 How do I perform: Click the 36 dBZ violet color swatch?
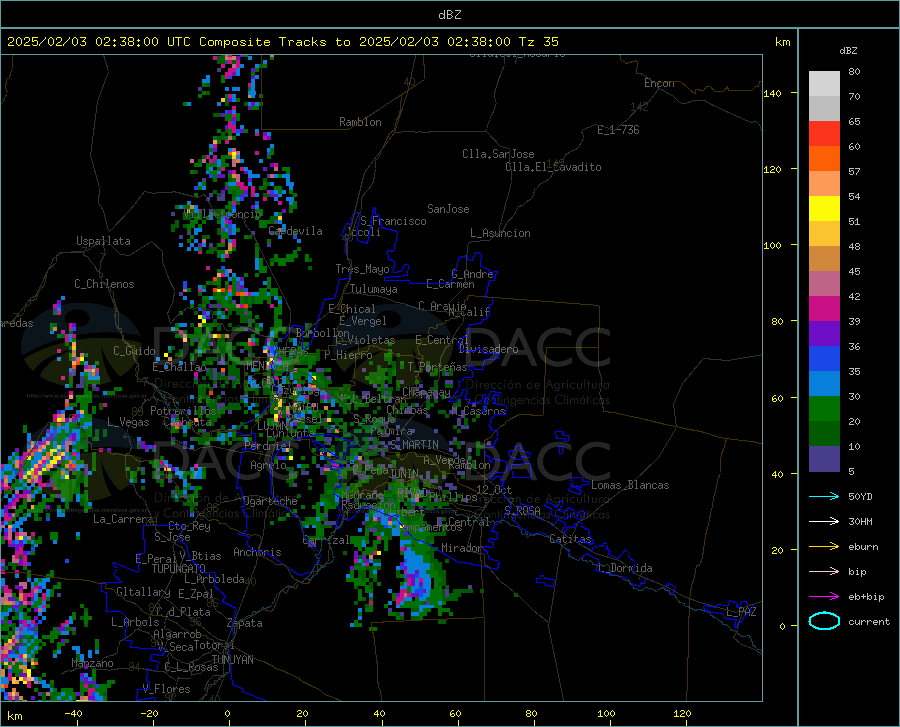tap(824, 333)
